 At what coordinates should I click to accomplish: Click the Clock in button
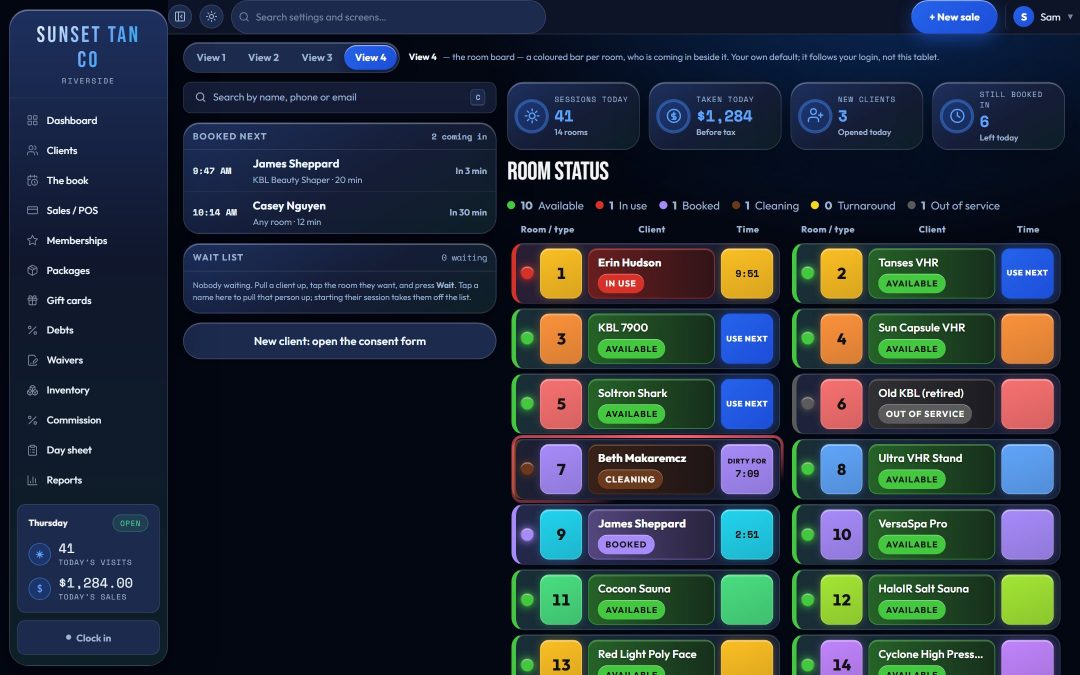(88, 638)
